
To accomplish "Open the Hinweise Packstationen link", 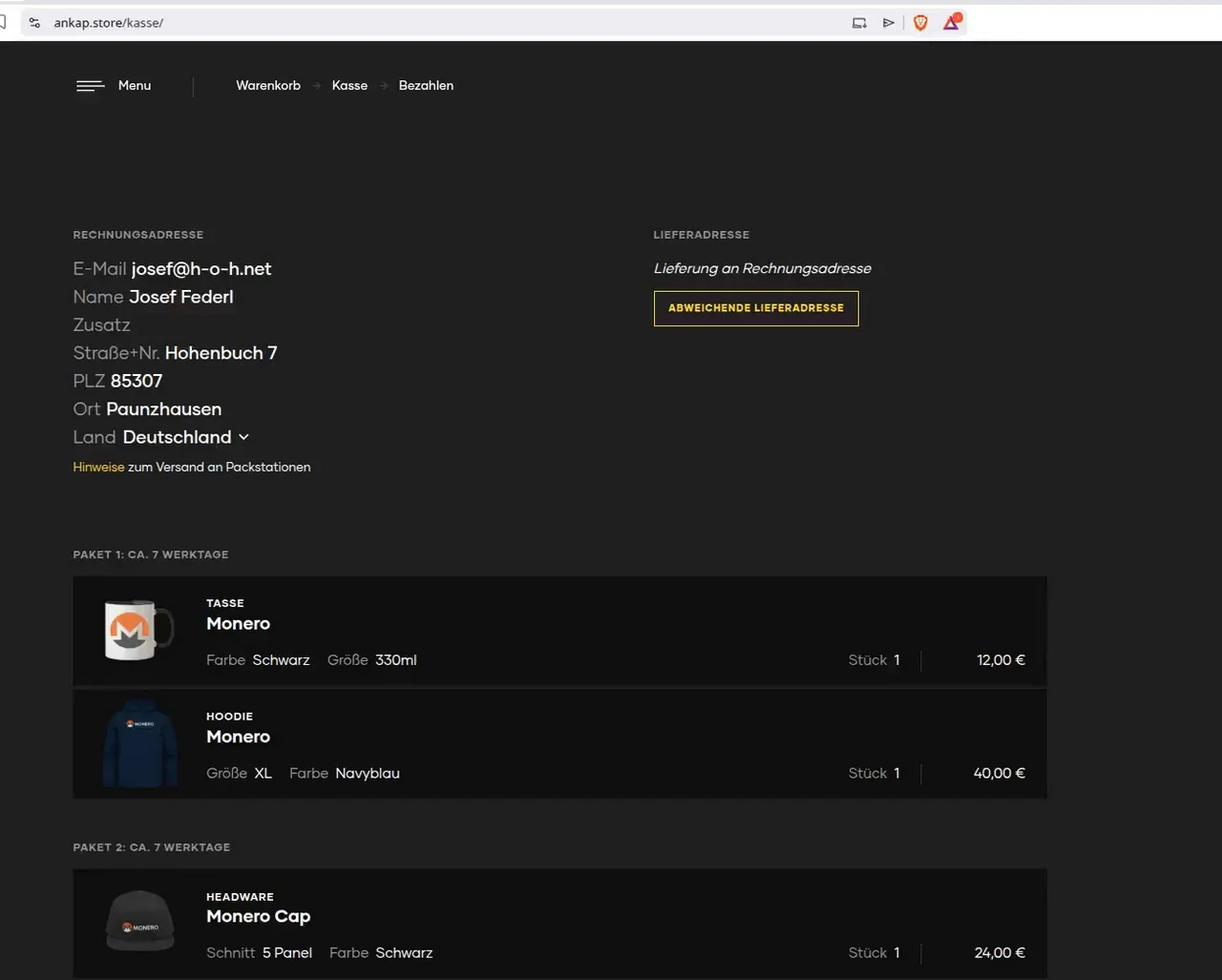I will point(98,468).
